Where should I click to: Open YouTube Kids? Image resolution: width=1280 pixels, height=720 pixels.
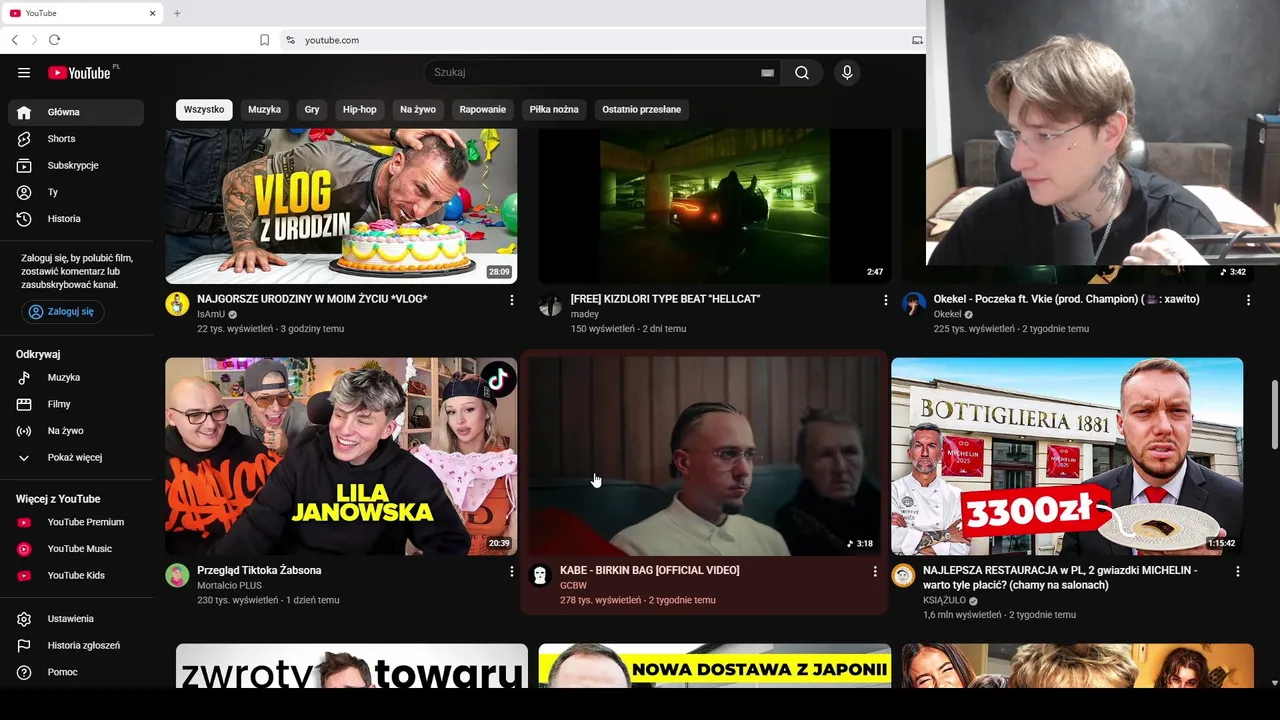(x=76, y=575)
